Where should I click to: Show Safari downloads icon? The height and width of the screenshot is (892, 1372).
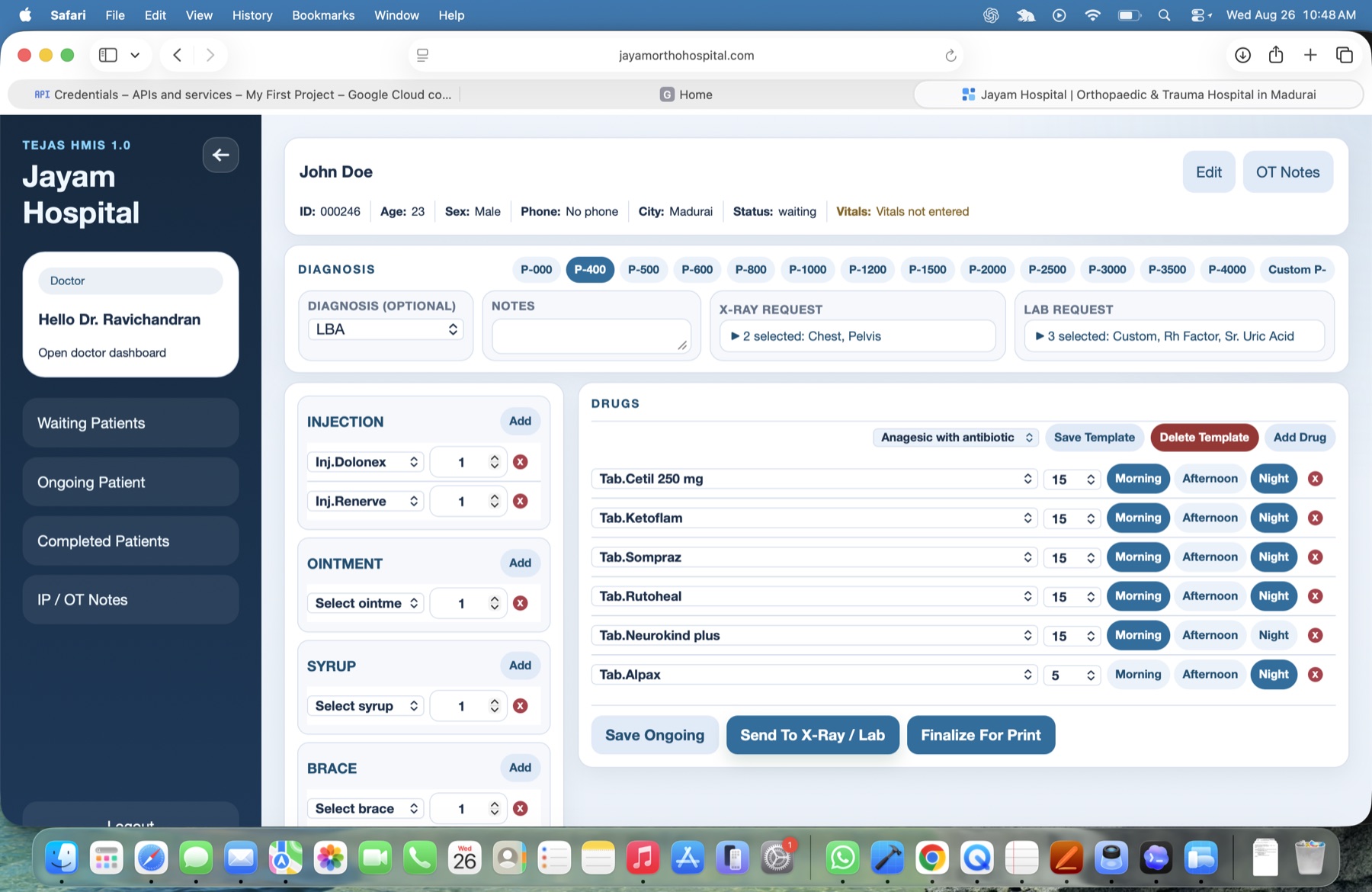(x=1242, y=55)
